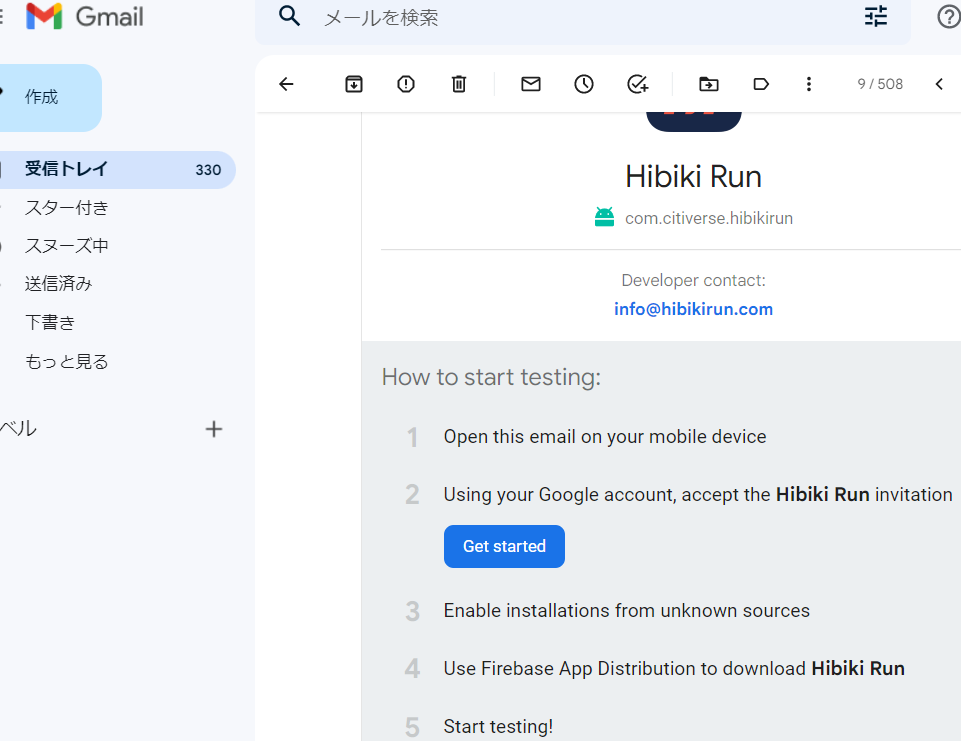The height and width of the screenshot is (741, 961).
Task: Click step 'Use Firebase App Distribution to download'
Action: click(x=674, y=668)
